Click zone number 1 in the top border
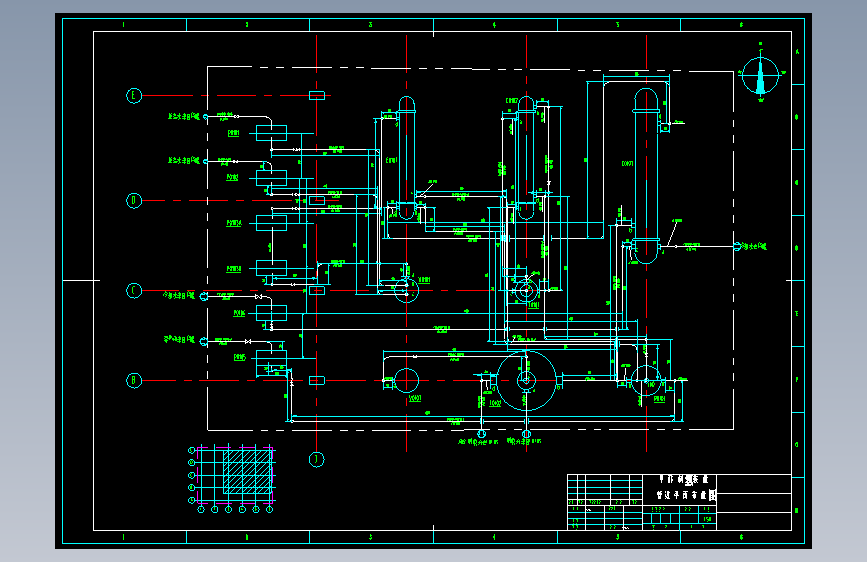Screen dimensions: 867x562 (x=123, y=25)
